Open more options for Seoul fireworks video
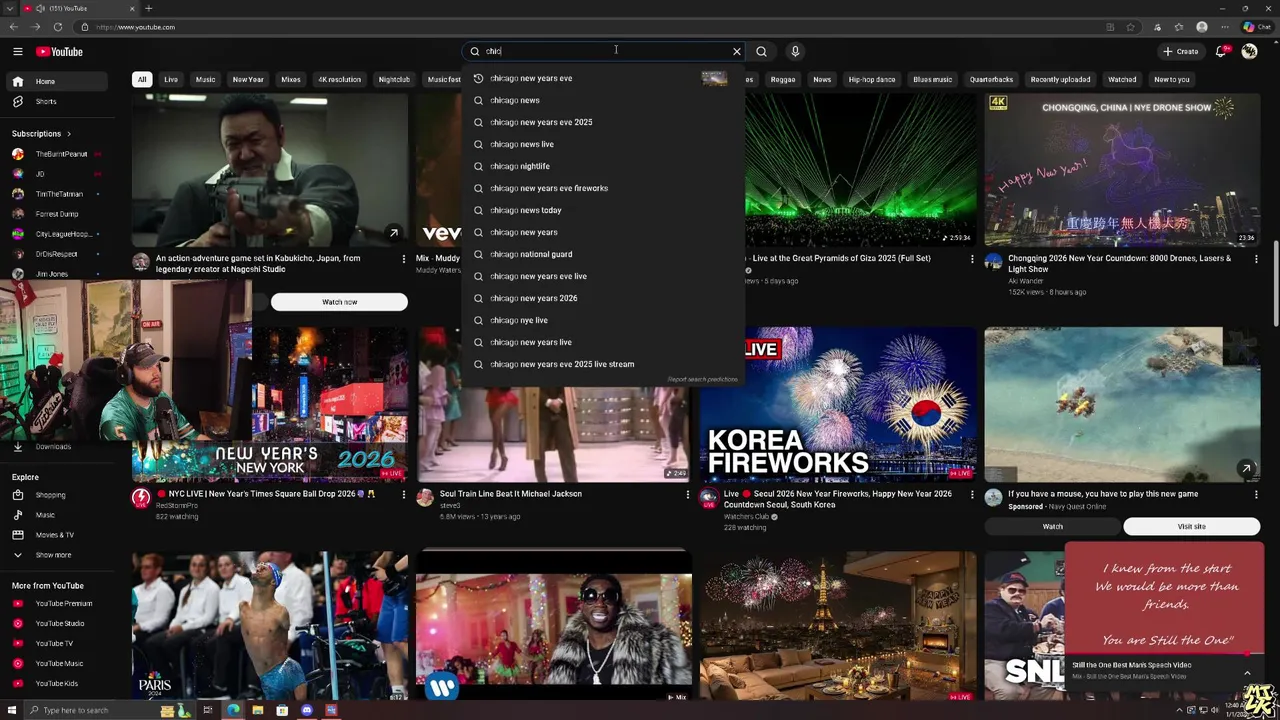 pyautogui.click(x=972, y=494)
